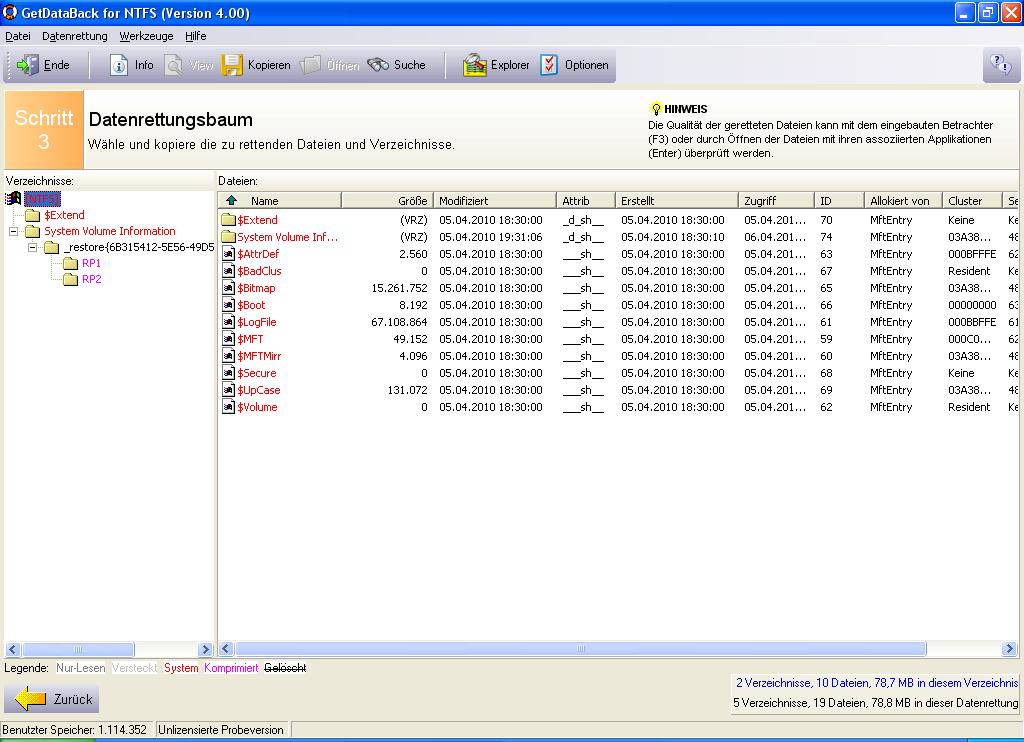Viewport: 1024px width, 742px height.
Task: Open the Datenrettung menu
Action: coord(74,36)
